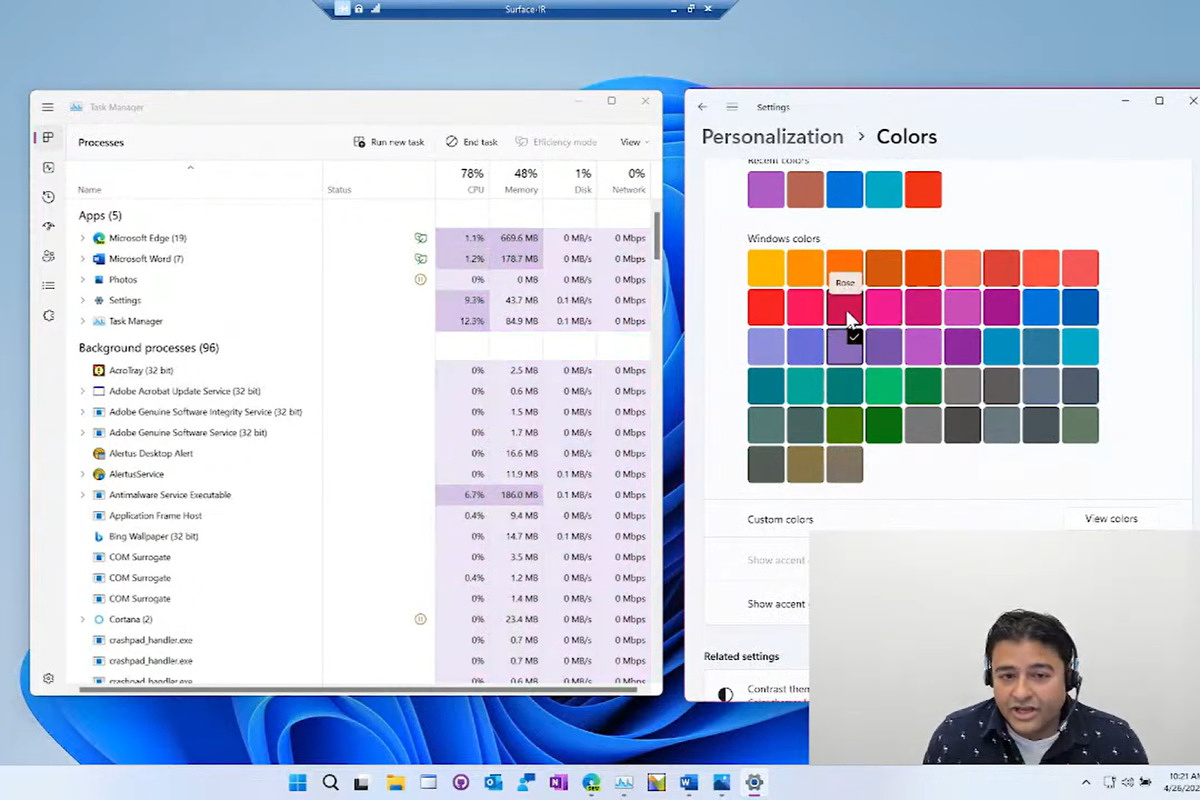
Task: Click suspended status icon on Photos row
Action: tap(421, 280)
